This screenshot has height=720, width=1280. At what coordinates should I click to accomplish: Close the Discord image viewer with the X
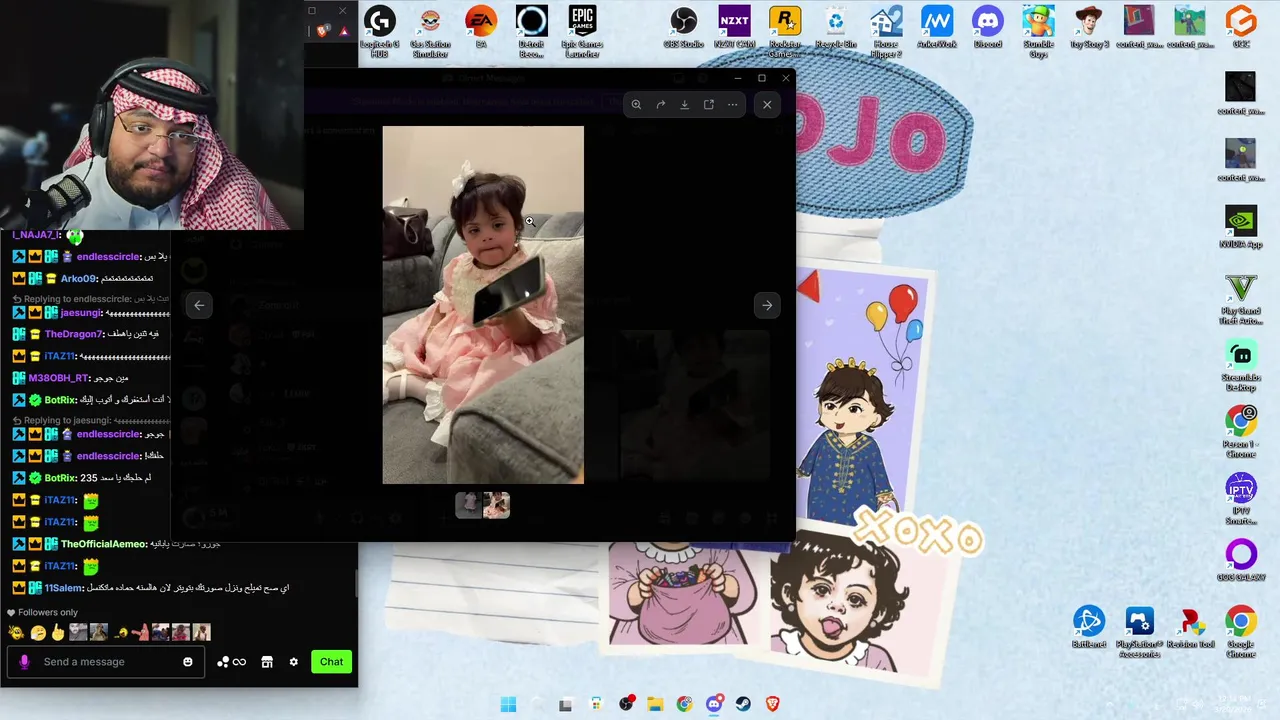[767, 104]
